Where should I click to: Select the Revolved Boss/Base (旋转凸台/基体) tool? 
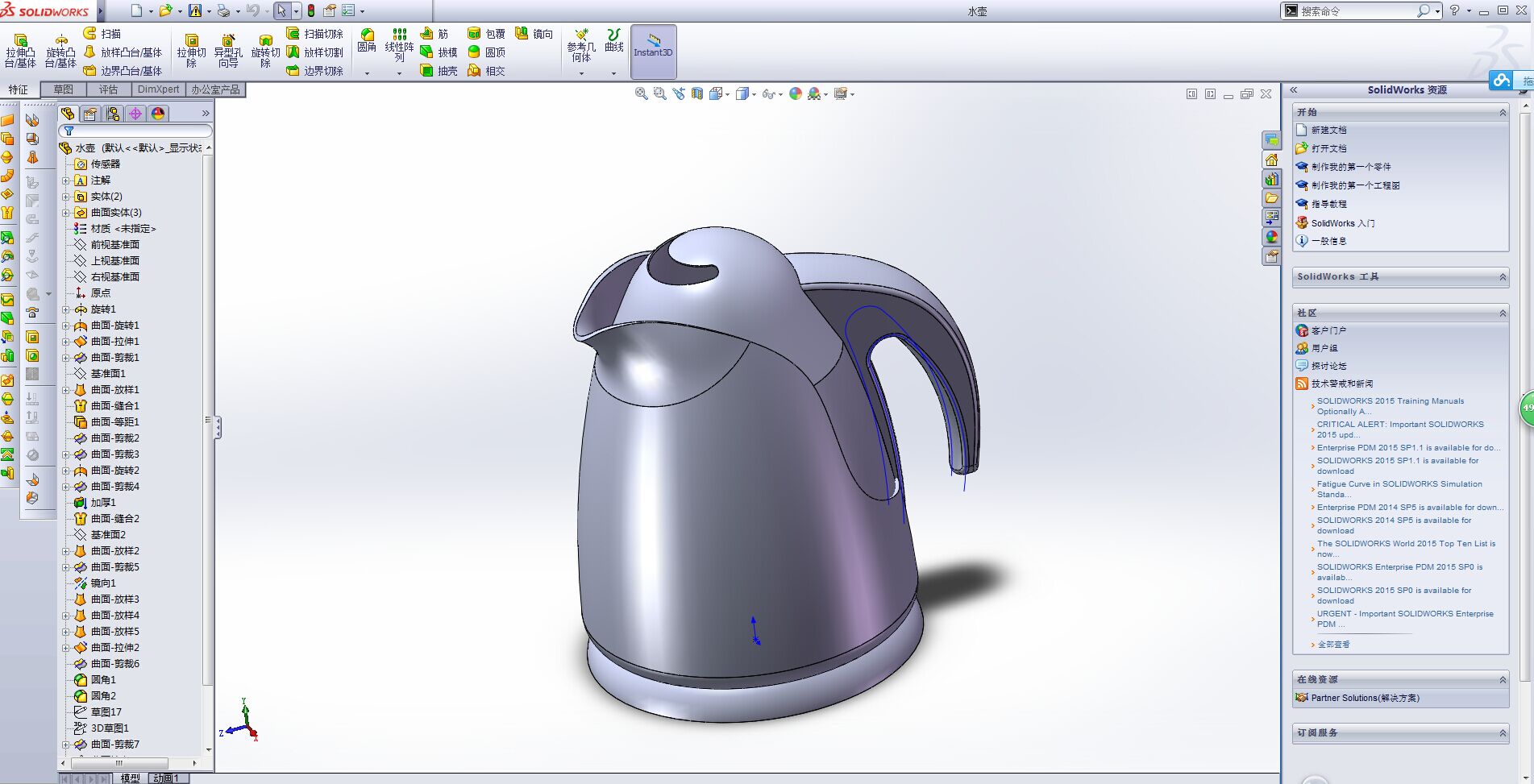tap(60, 51)
